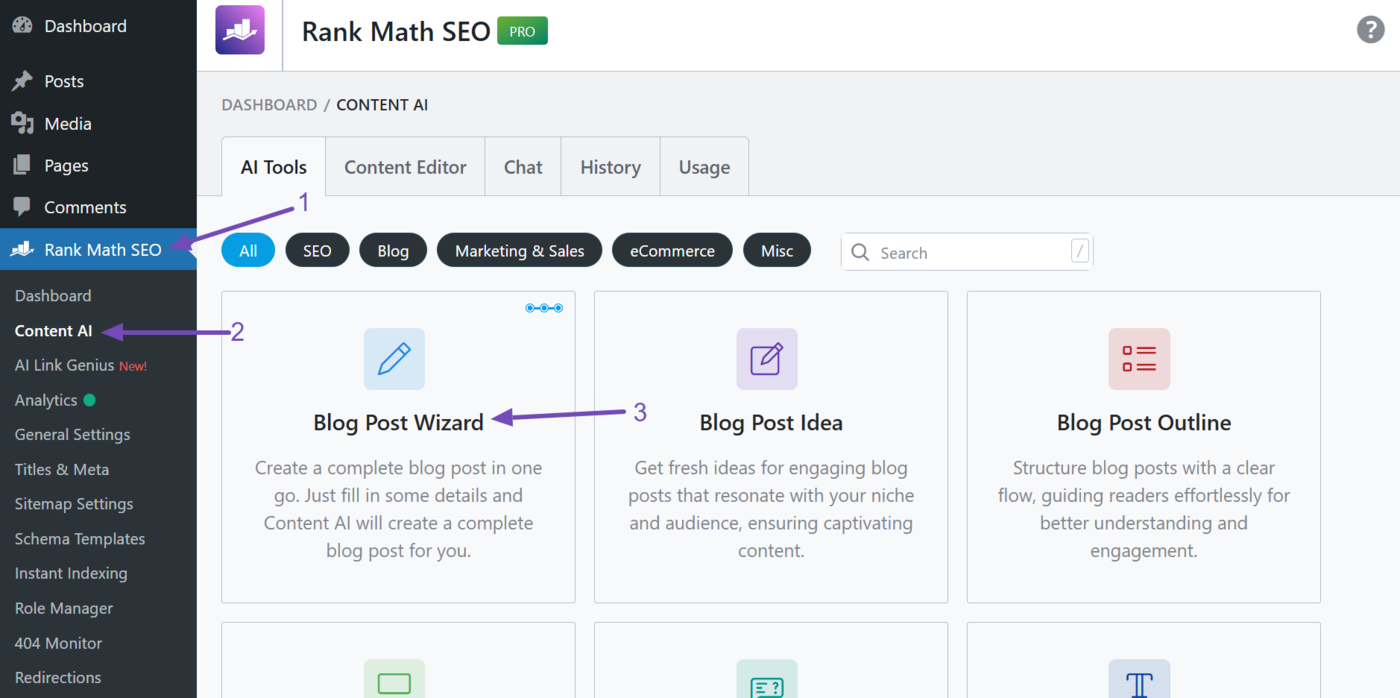This screenshot has height=698, width=1400.
Task: Click the Blog Post Outline list icon
Action: pos(1139,359)
